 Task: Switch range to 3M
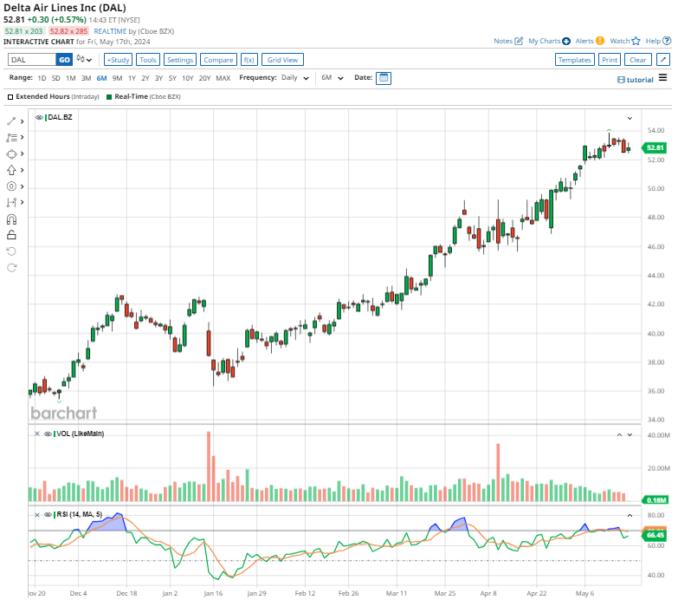coord(86,78)
